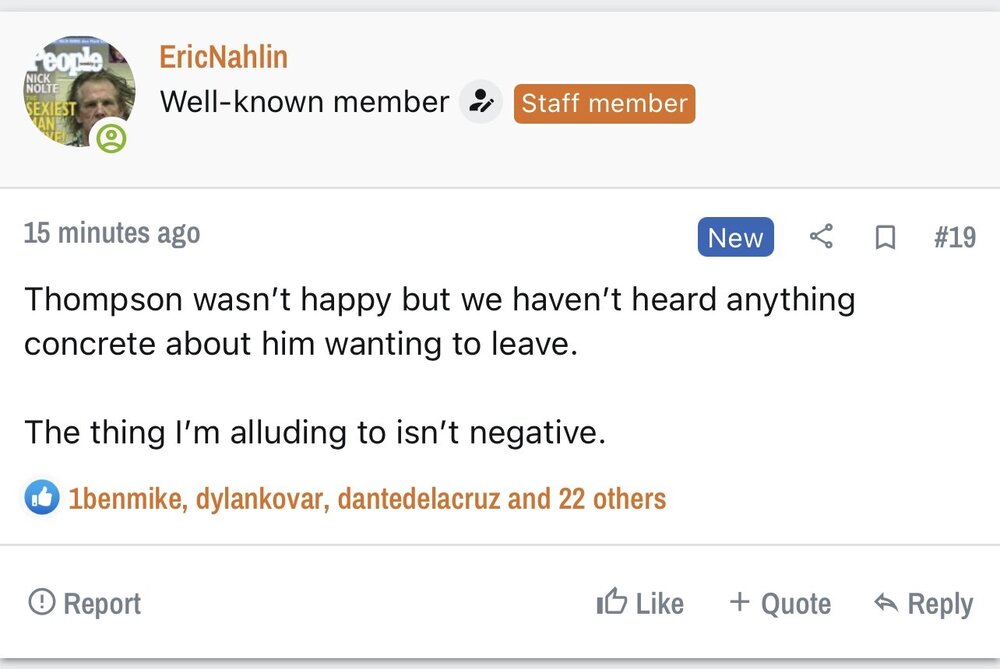Screen dimensions: 1000x669
Task: Click the thread starter pencil icon
Action: point(482,102)
